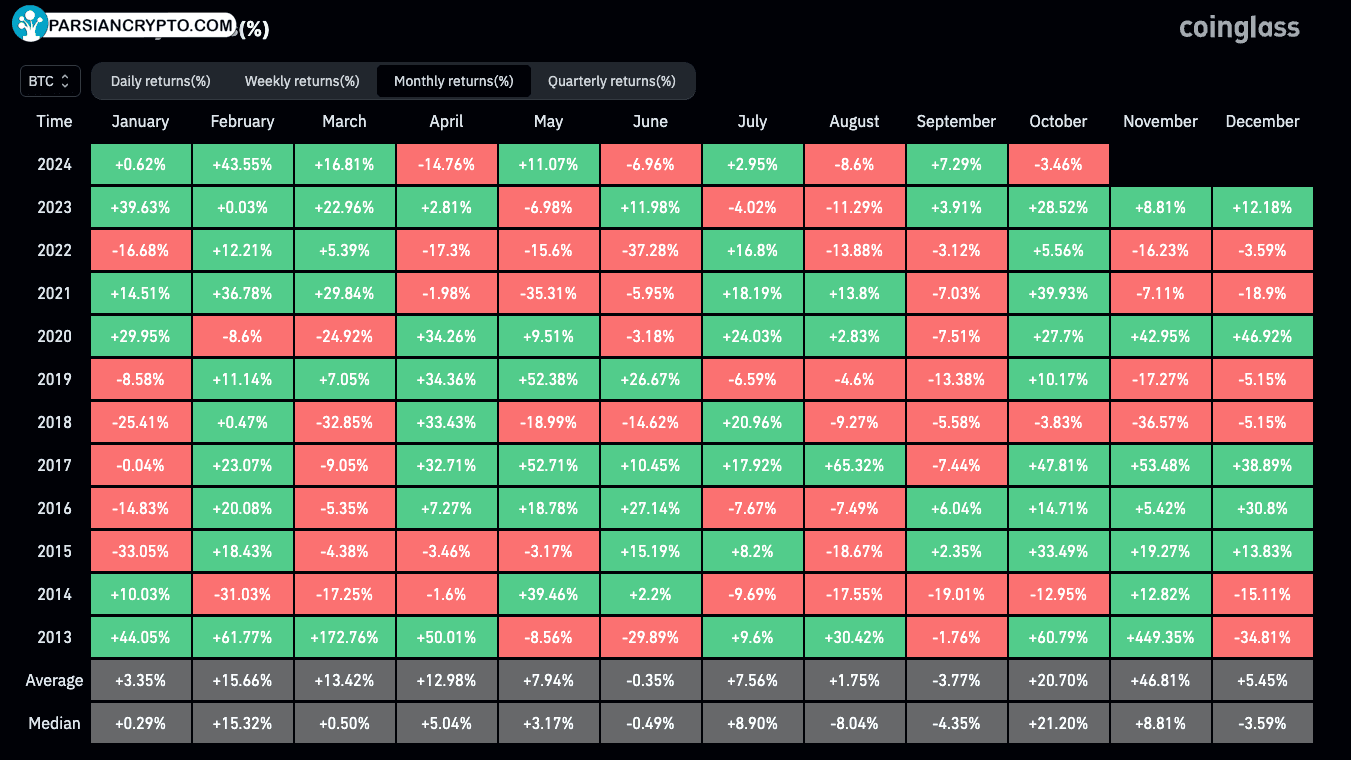Click the coinglass logo
Image resolution: width=1351 pixels, height=760 pixels.
click(1239, 28)
